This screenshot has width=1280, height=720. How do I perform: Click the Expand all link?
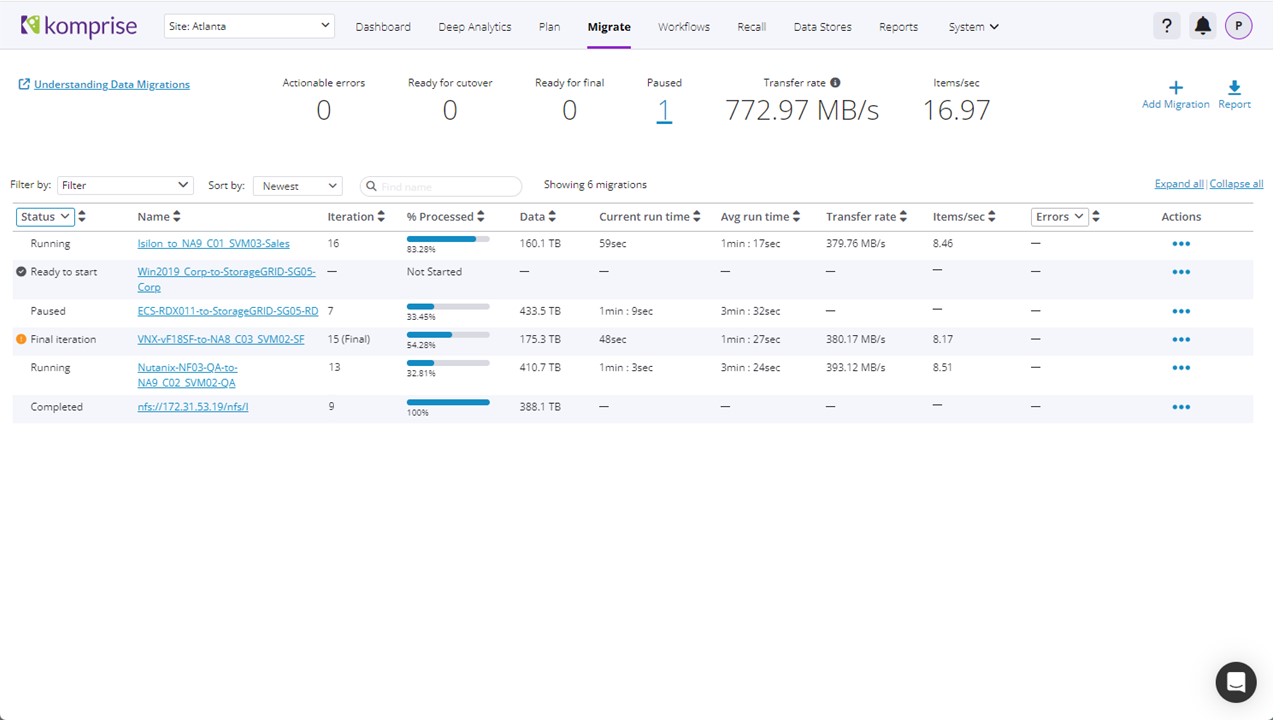coord(1178,184)
